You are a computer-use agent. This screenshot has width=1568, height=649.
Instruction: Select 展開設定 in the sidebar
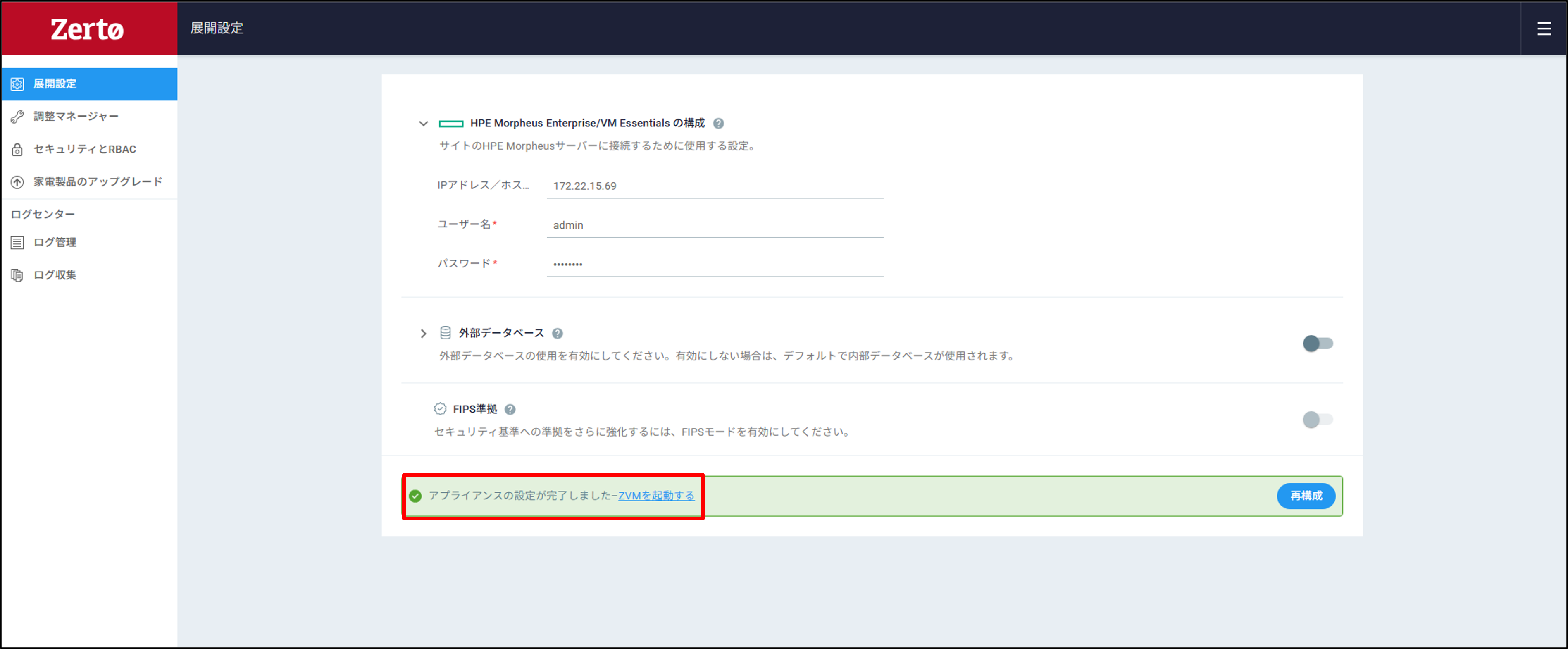tap(89, 84)
